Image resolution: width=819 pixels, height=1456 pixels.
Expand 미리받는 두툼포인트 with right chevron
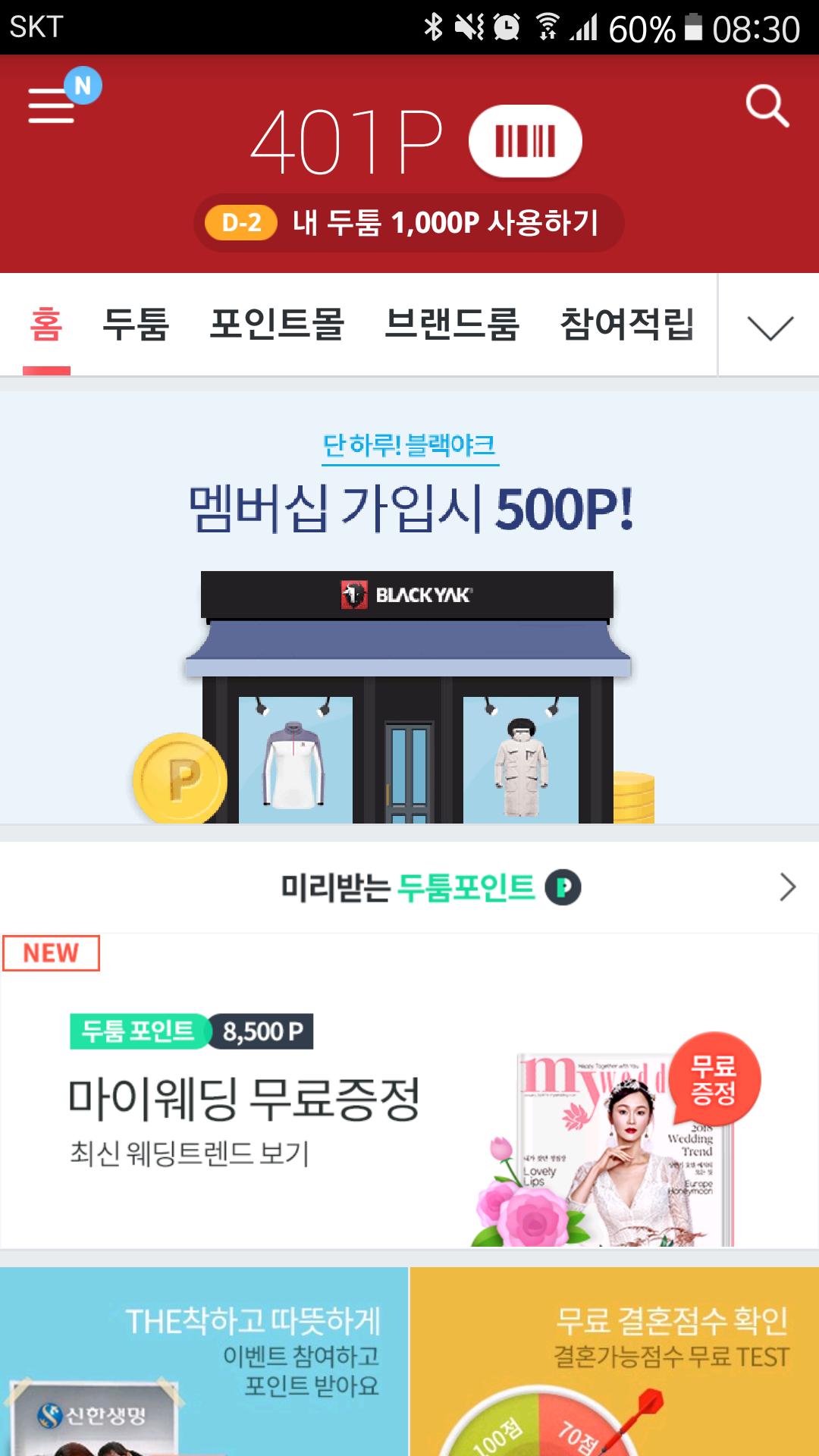[x=788, y=887]
